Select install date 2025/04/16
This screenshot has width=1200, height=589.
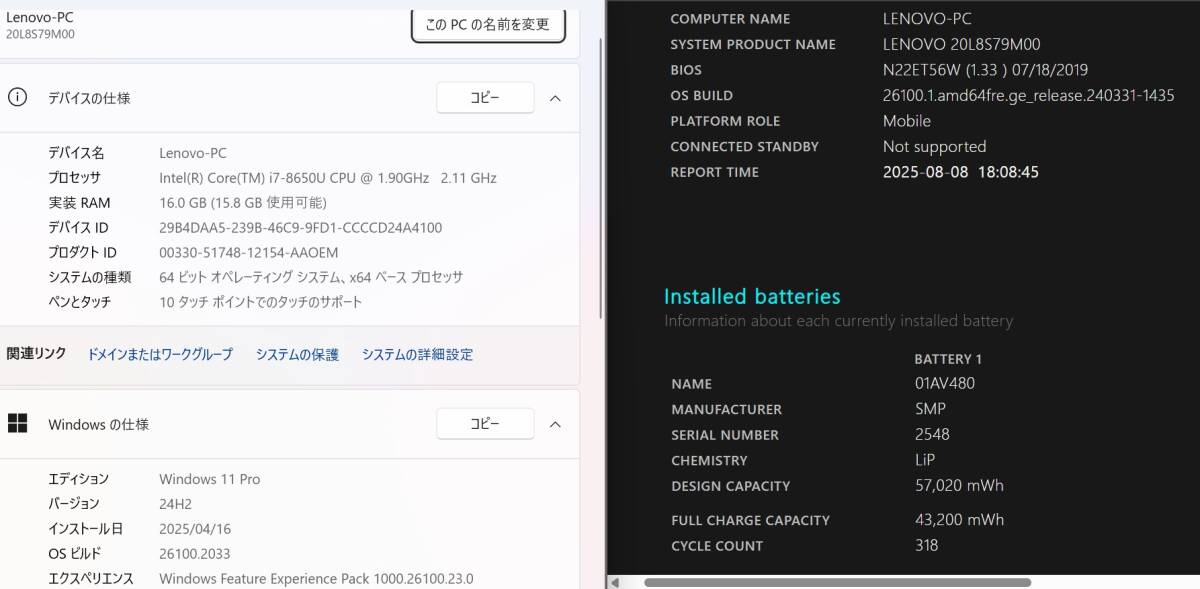pos(195,529)
